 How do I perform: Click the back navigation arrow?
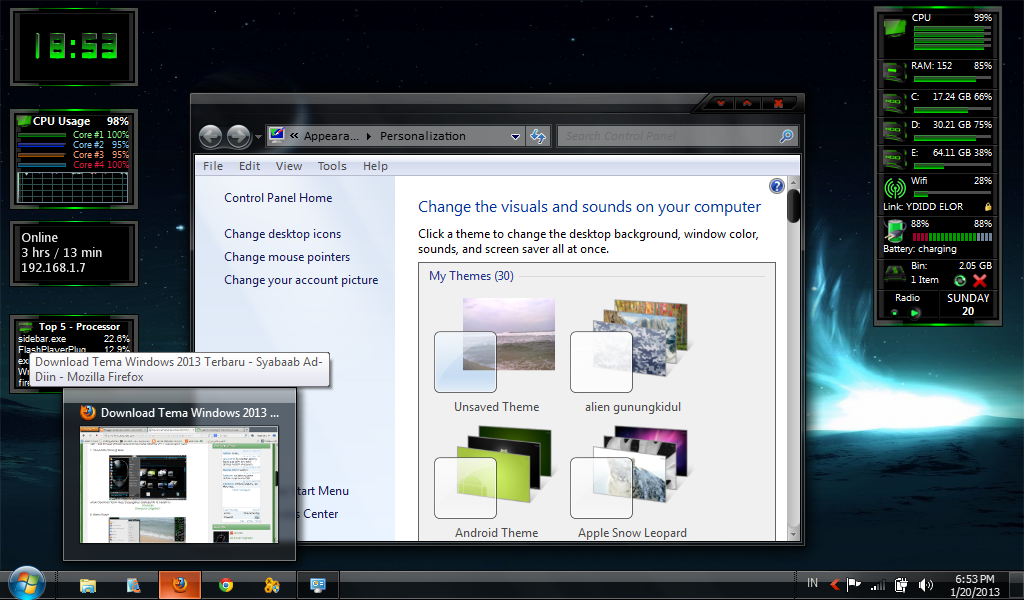pos(211,136)
